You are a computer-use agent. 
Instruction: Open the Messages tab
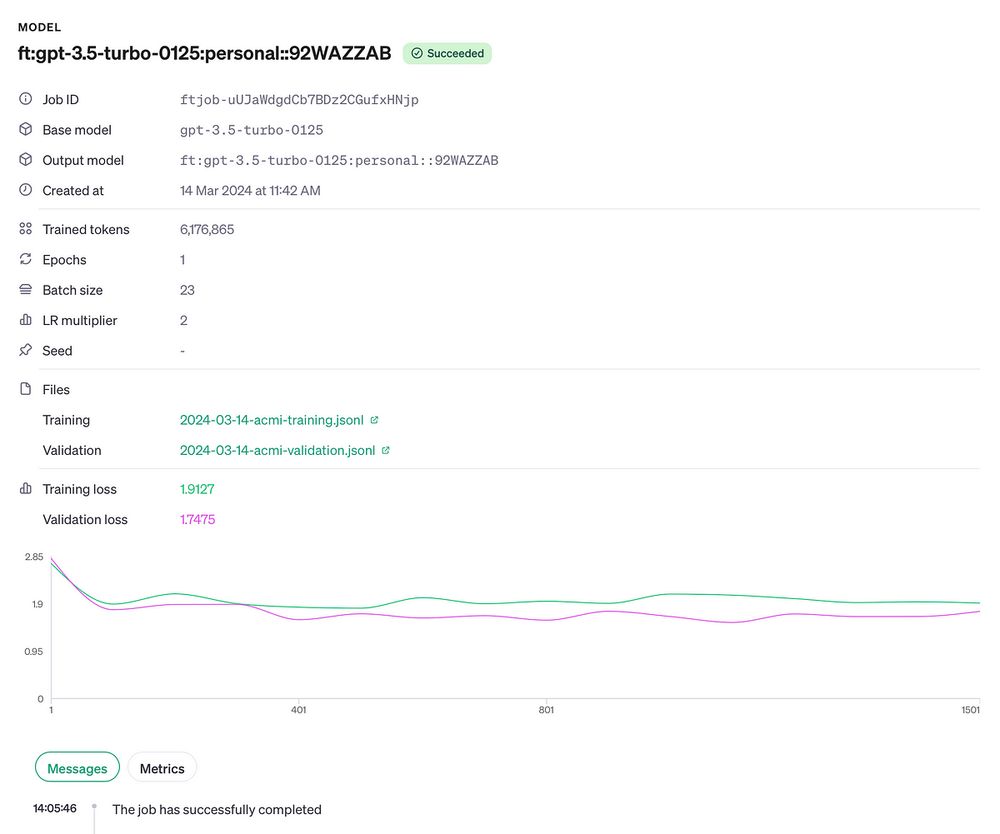tap(77, 768)
